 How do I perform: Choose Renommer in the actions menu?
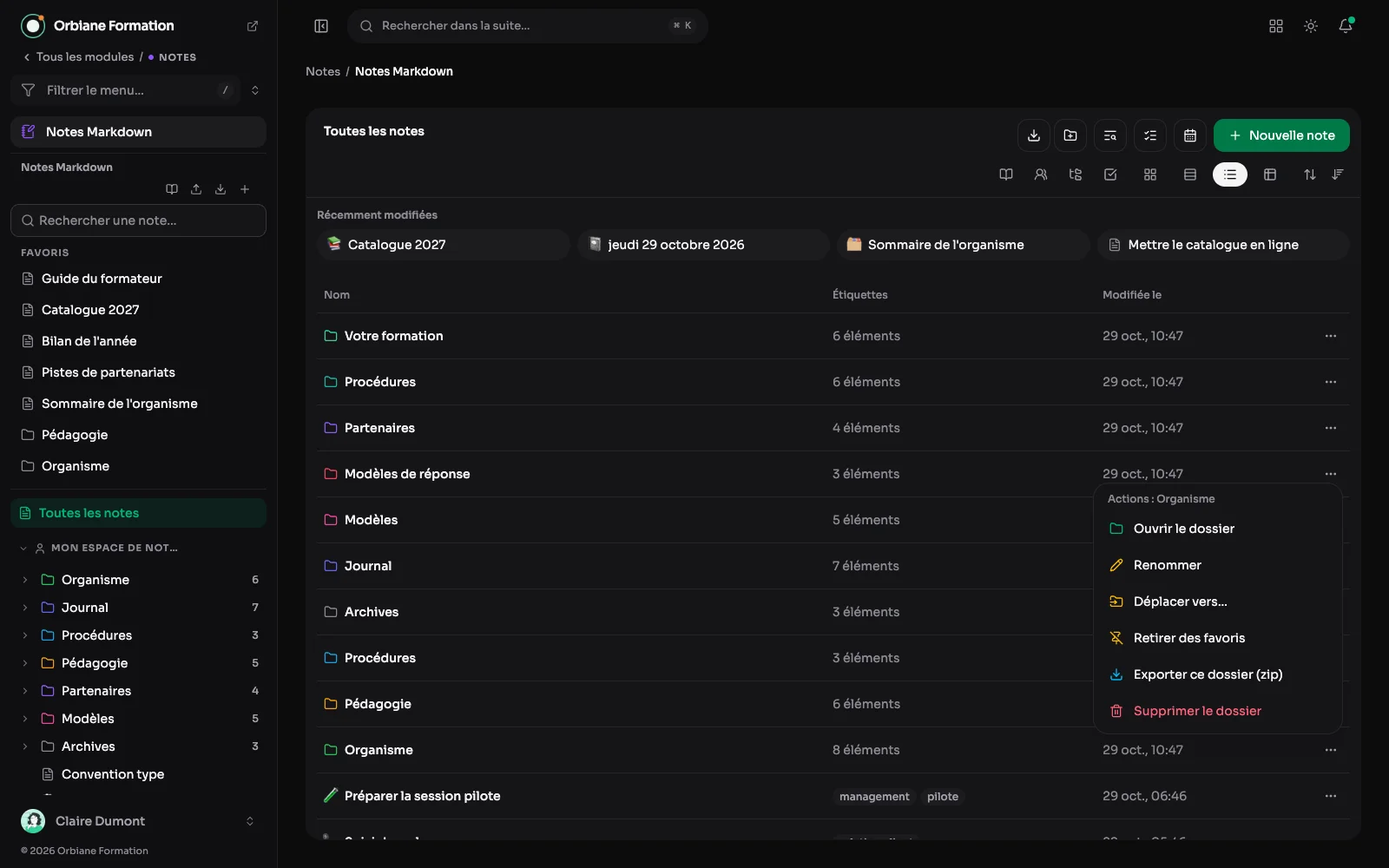[x=1217, y=565]
